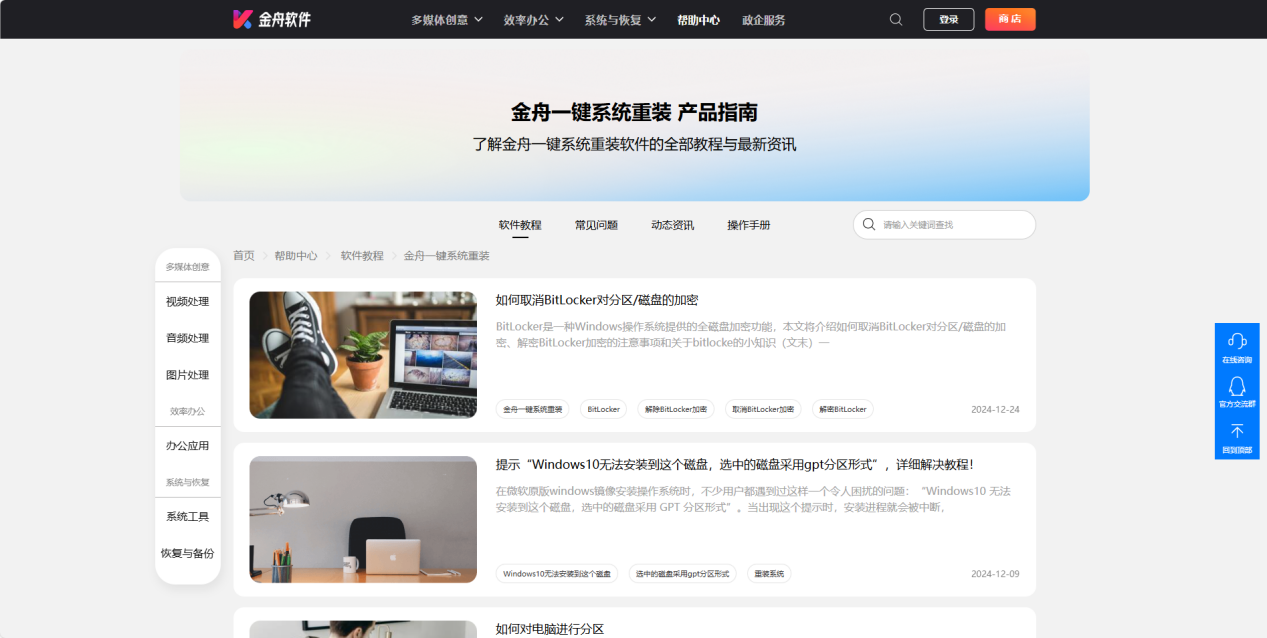Open the Windows10无法安装到这个磁盘 article title
The height and width of the screenshot is (638, 1267).
pyautogui.click(x=735, y=465)
